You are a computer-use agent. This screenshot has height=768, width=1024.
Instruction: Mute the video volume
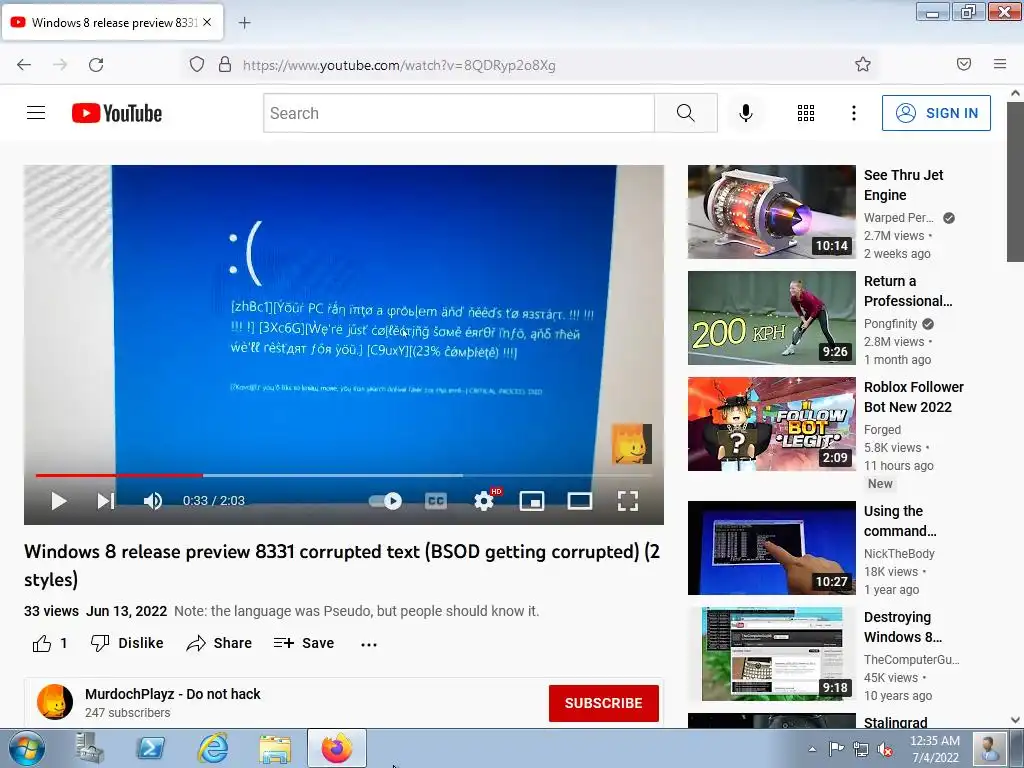click(x=153, y=501)
